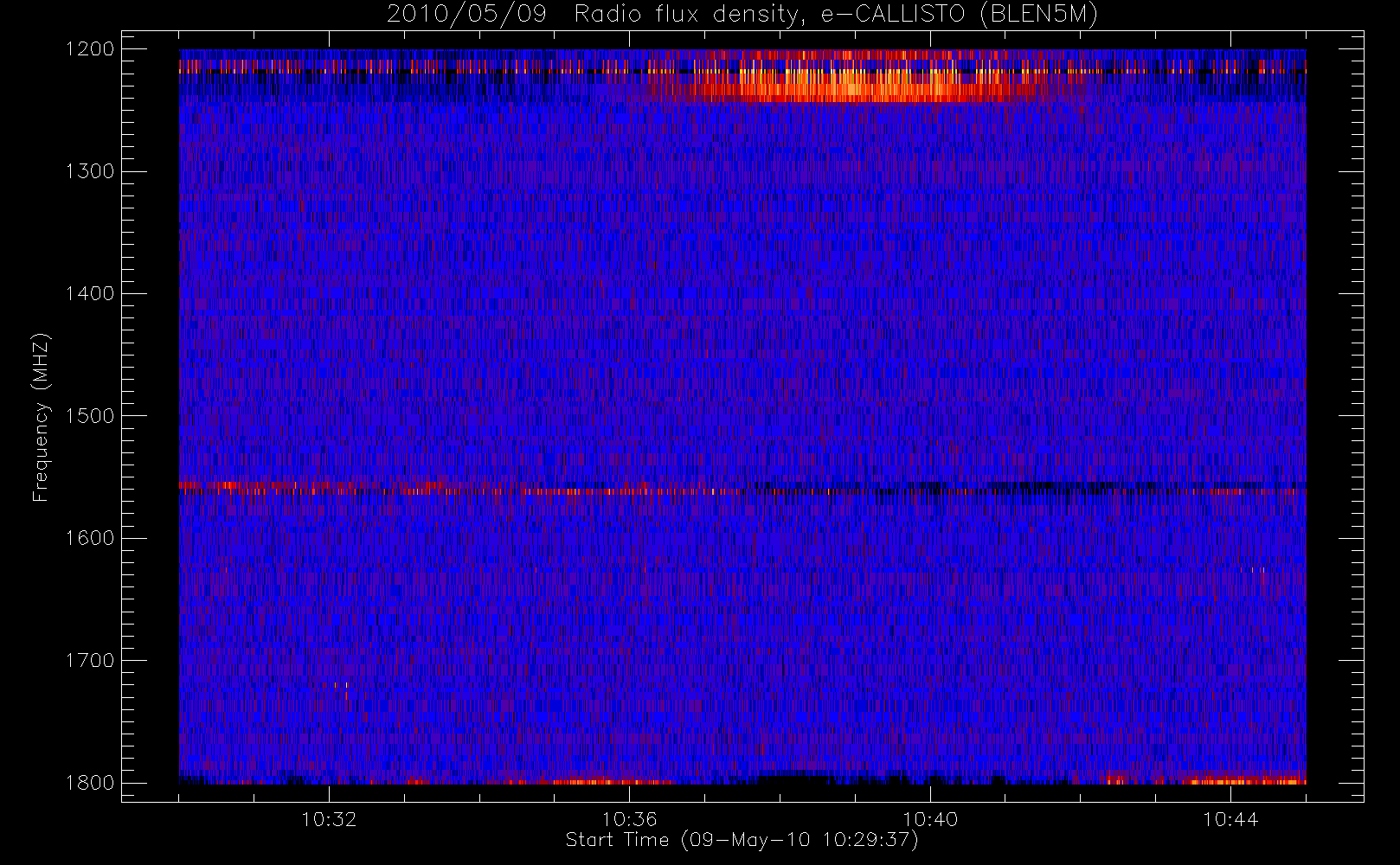
Task: Select the 'Frequency (MHz)' axis label
Action: pos(40,417)
